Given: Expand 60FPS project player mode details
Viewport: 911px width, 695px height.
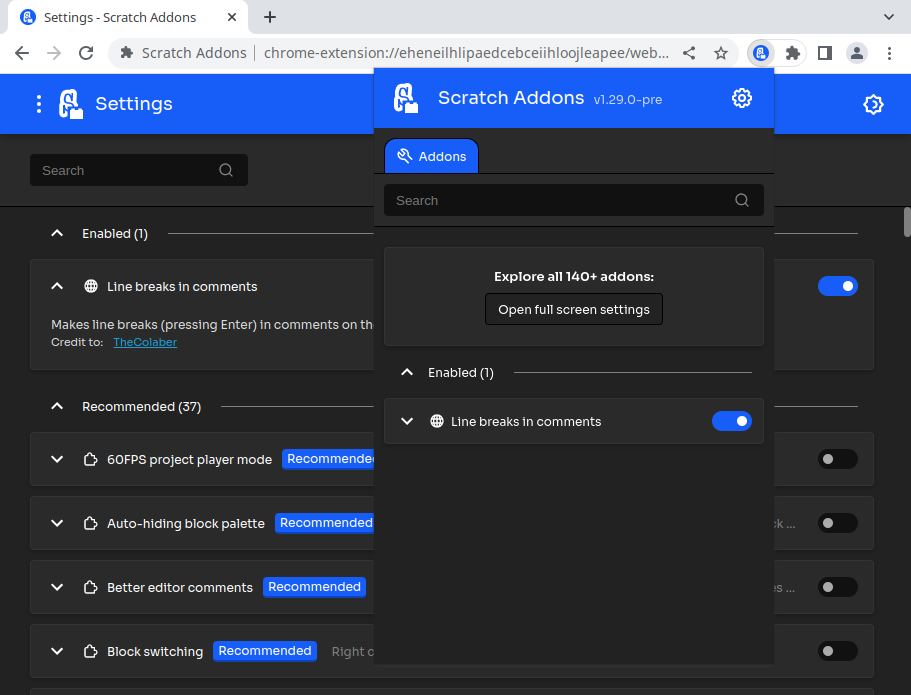Looking at the screenshot, I should (57, 460).
